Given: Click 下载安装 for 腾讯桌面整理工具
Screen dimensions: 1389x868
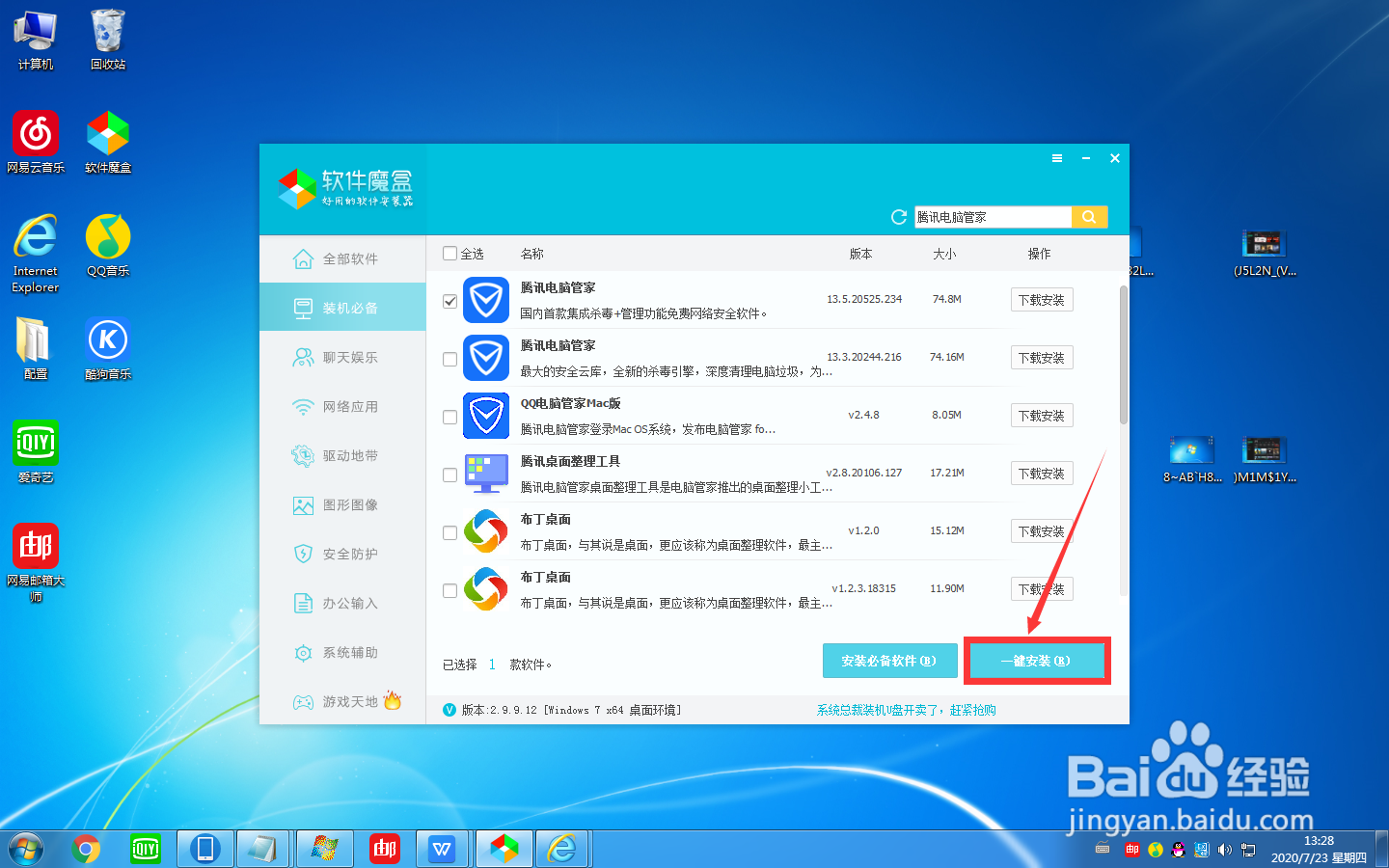Looking at the screenshot, I should (1042, 474).
